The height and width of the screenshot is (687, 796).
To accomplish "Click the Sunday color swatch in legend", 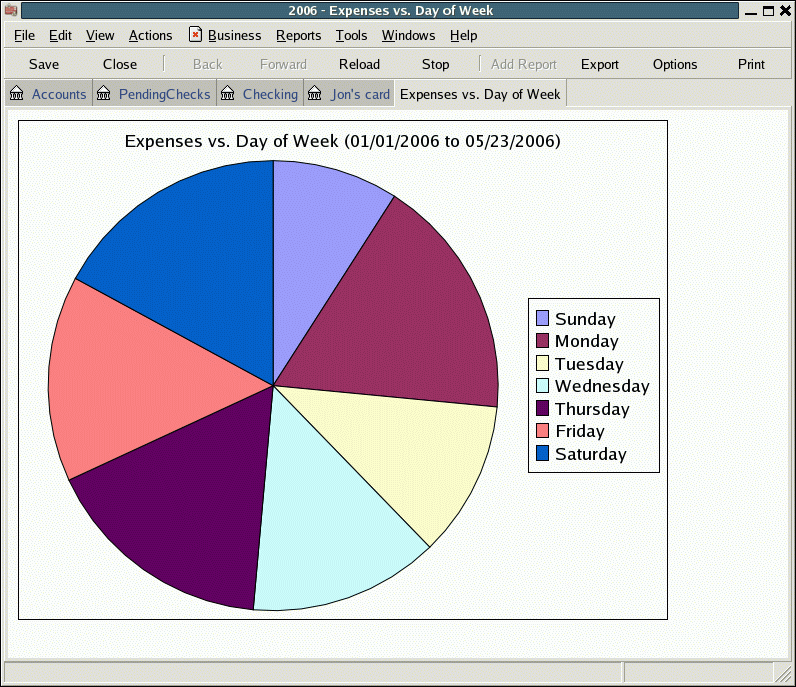I will [x=543, y=318].
